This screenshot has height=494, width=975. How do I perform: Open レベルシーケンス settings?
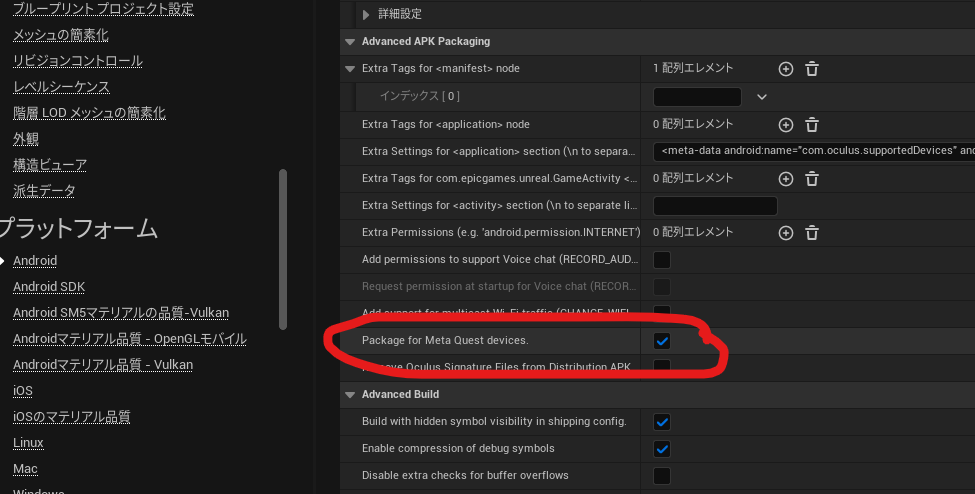click(61, 87)
